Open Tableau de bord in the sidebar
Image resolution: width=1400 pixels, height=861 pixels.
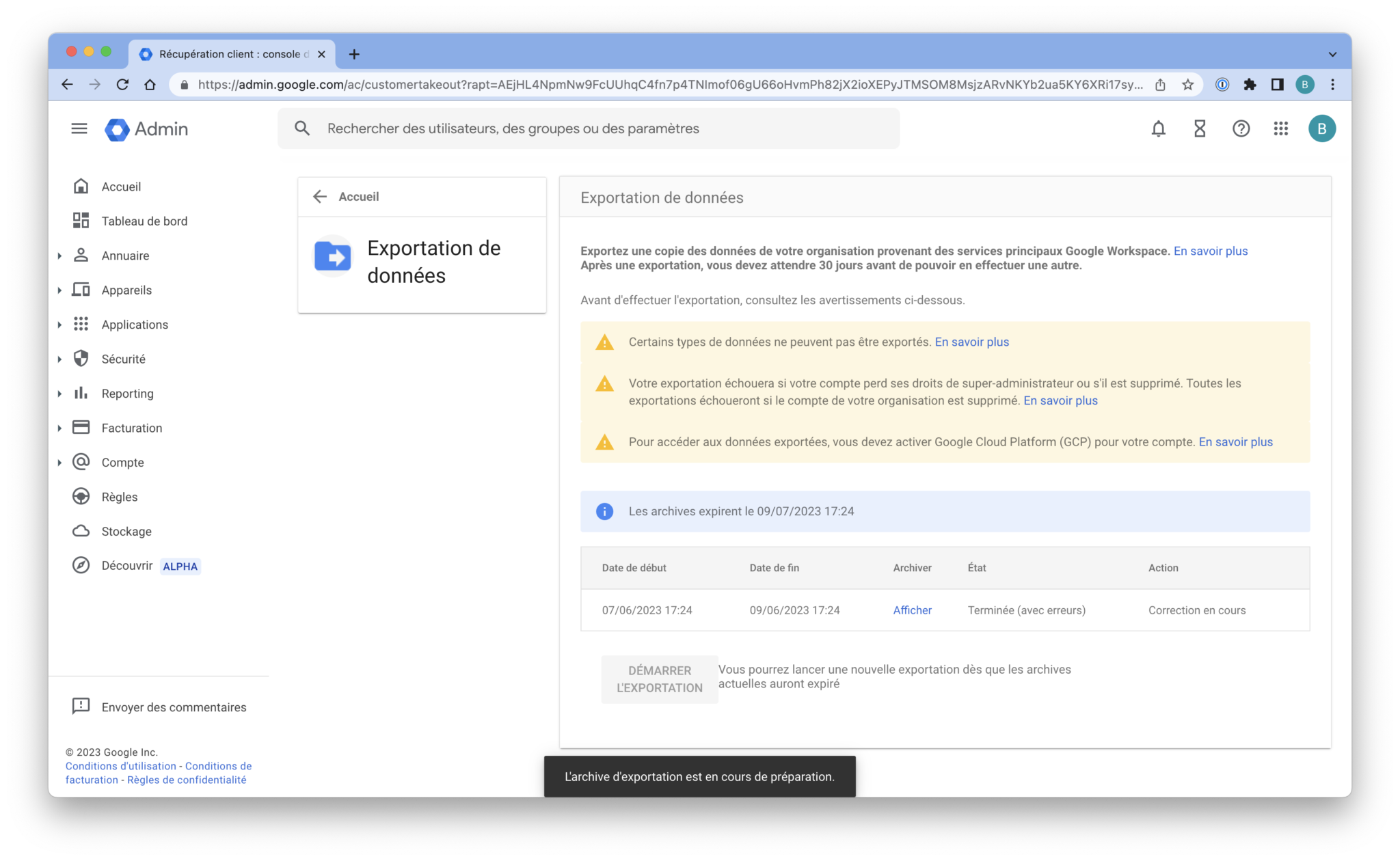(145, 221)
